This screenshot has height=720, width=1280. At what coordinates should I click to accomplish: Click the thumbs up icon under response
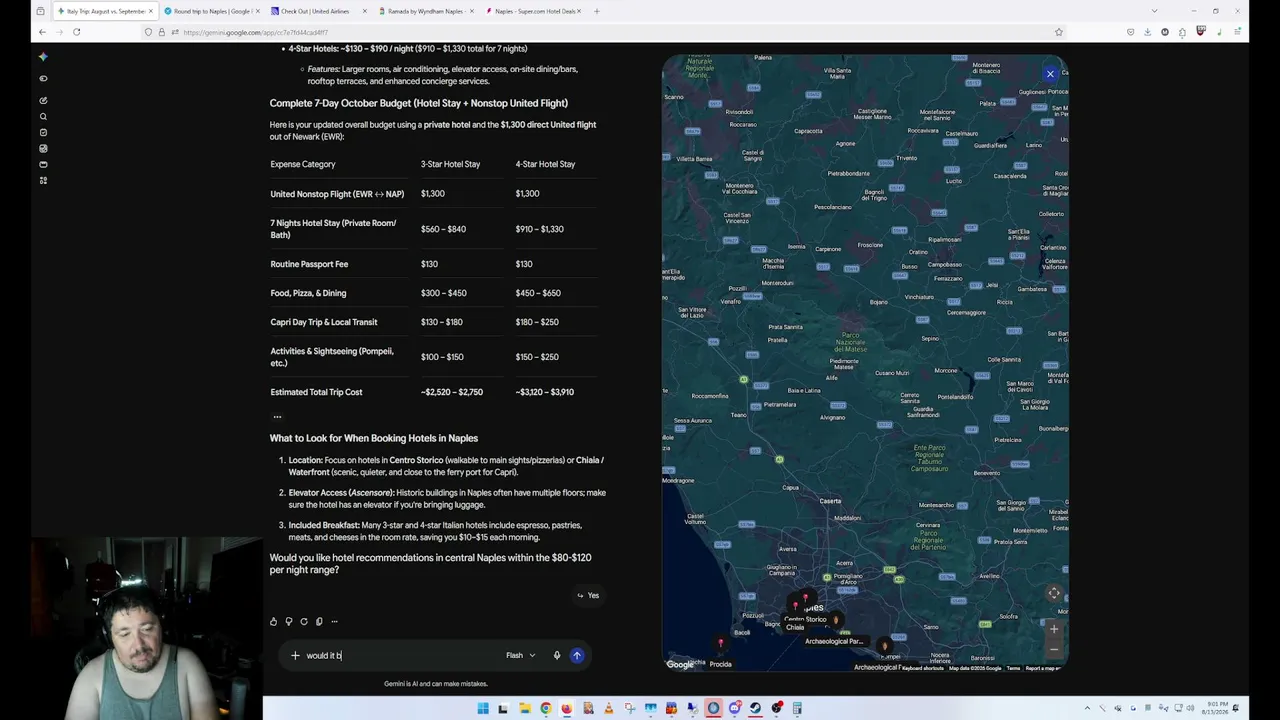pyautogui.click(x=273, y=621)
